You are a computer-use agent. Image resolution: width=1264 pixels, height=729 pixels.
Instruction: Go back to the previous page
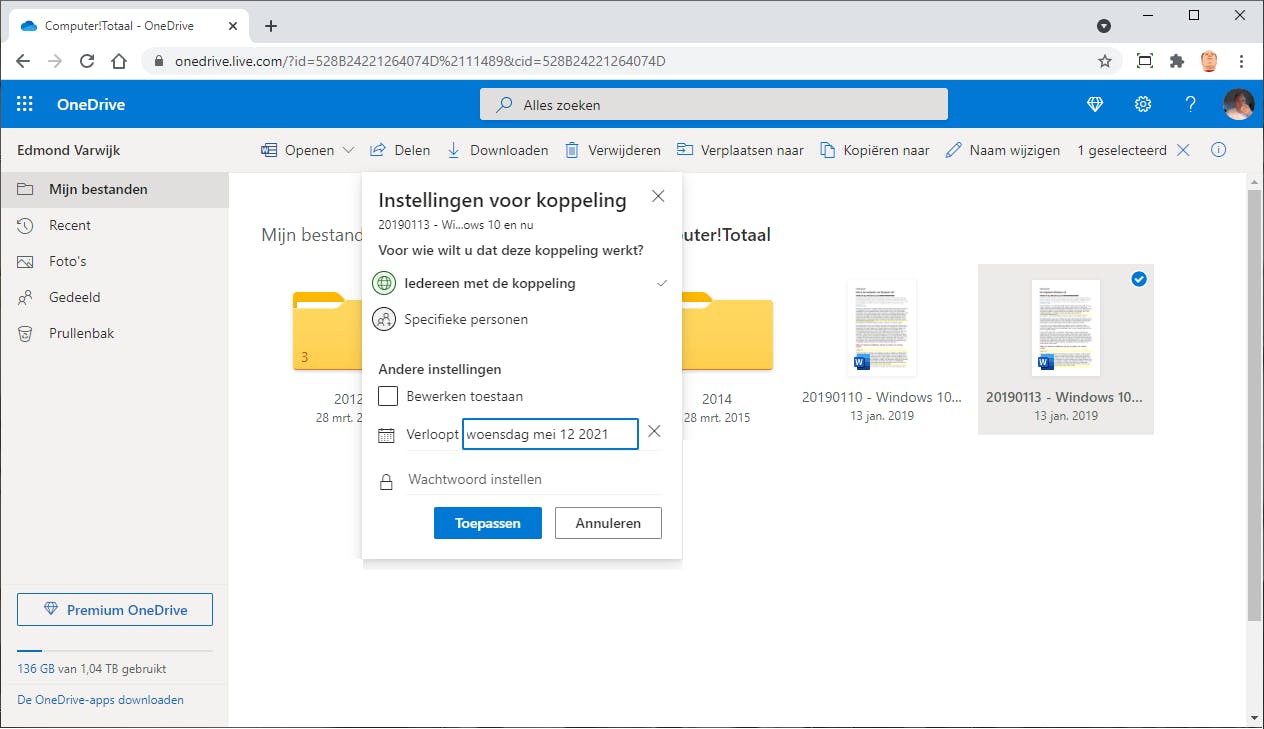[23, 61]
